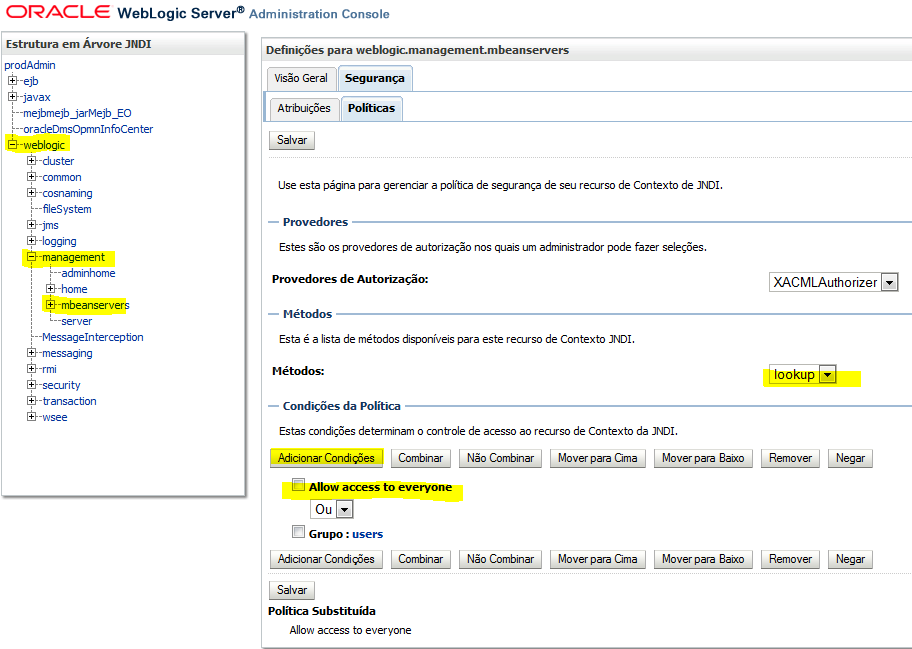Screen dimensions: 912x649
Task: Click the weblogic tree link
Action: click(x=44, y=145)
